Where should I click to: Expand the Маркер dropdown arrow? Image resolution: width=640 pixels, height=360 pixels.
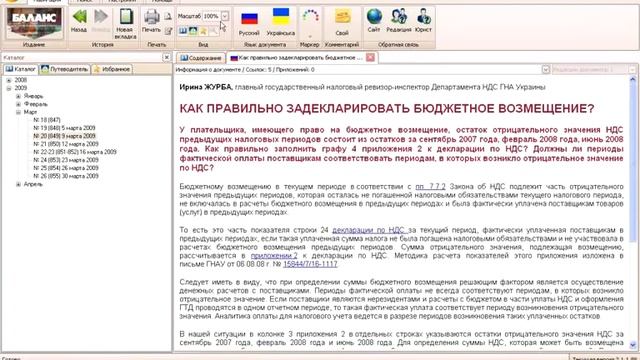[310, 37]
